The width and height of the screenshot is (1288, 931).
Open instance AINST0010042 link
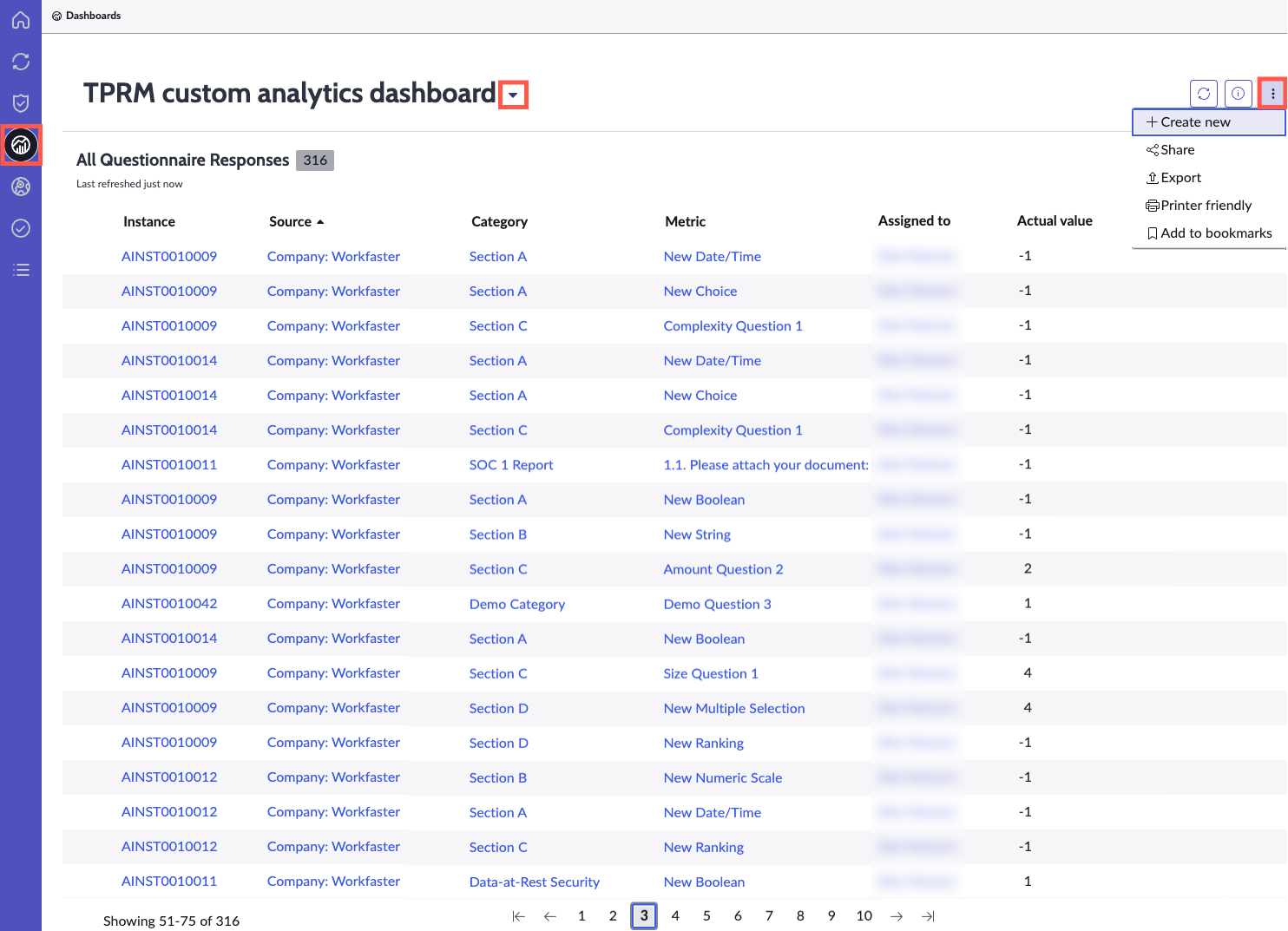169,604
